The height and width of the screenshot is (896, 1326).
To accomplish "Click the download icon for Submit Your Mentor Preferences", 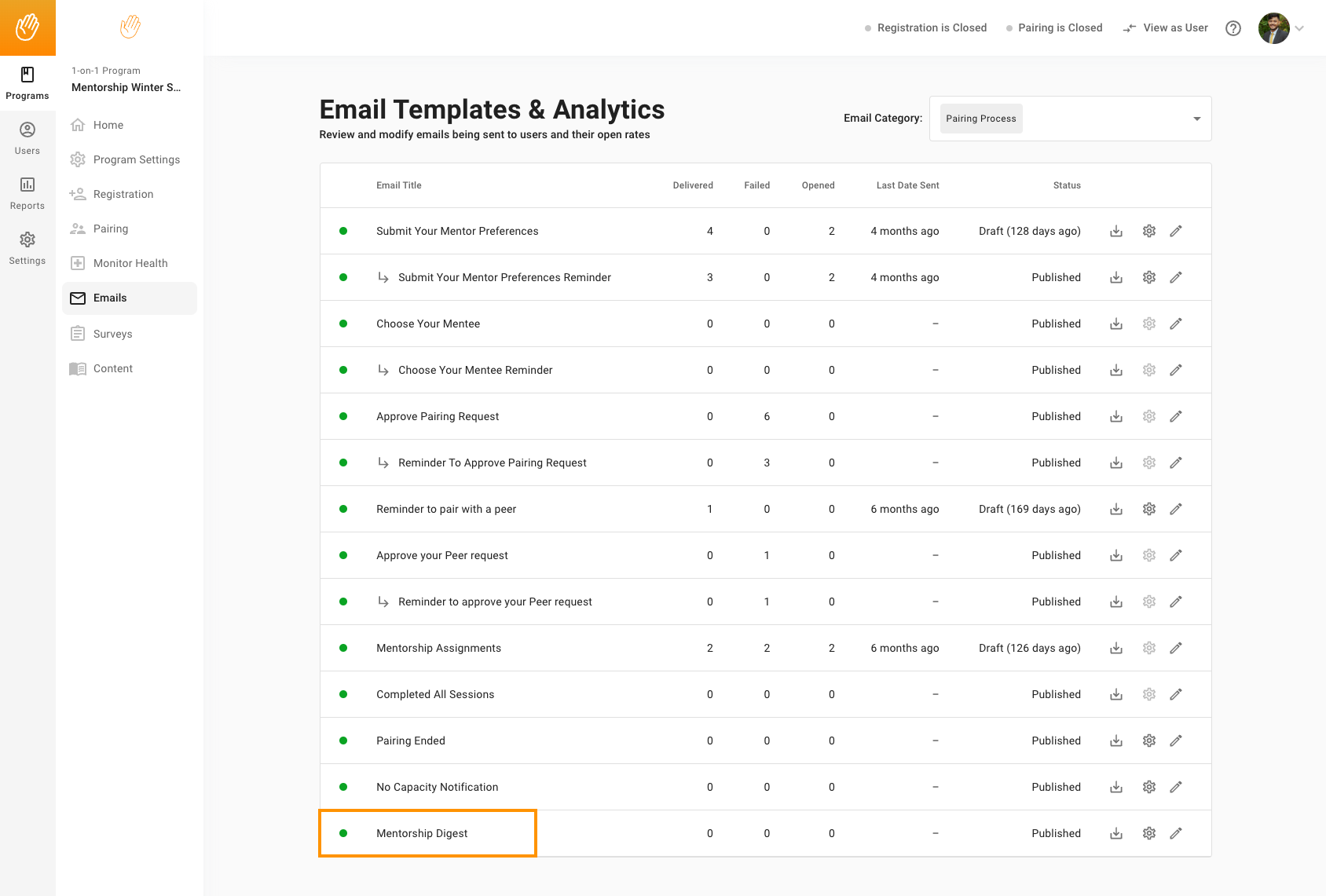I will click(x=1115, y=231).
